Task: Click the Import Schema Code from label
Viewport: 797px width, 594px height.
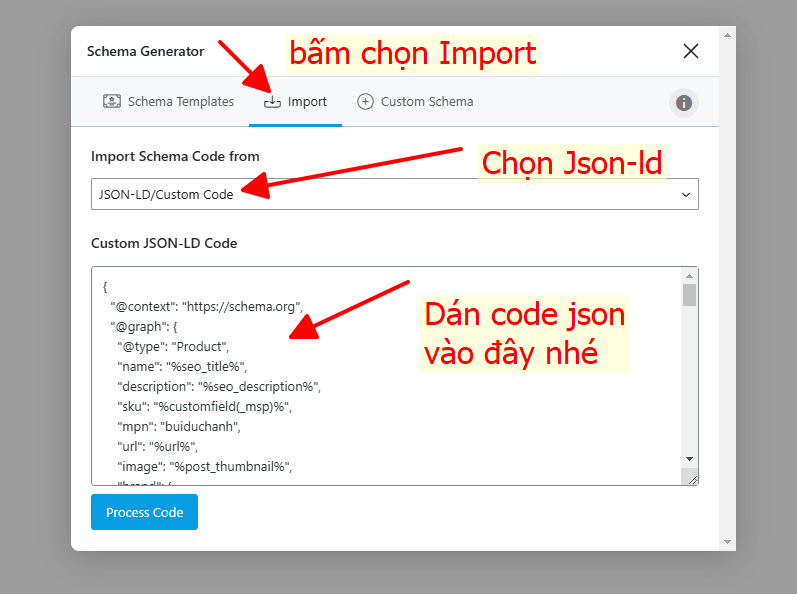Action: 175,156
